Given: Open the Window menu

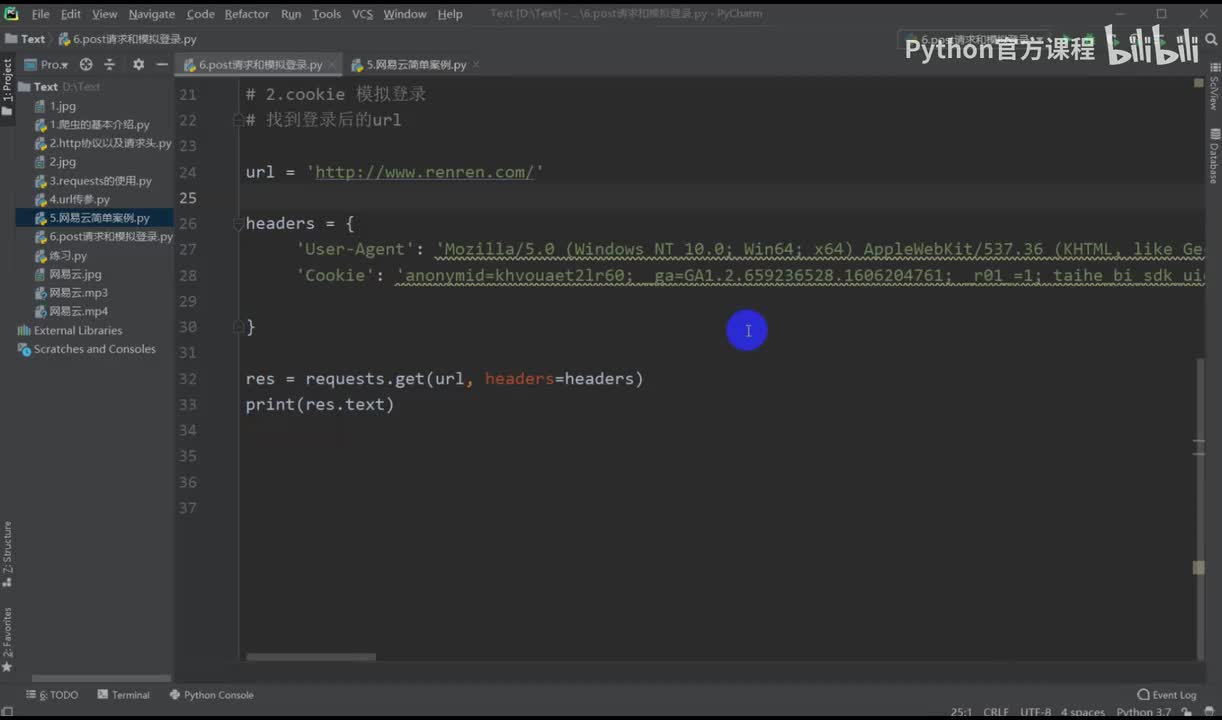Looking at the screenshot, I should pyautogui.click(x=405, y=14).
